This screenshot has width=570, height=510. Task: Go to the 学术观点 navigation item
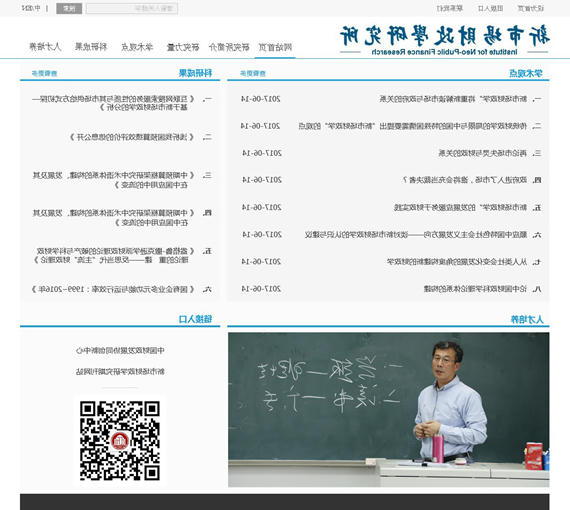click(137, 47)
